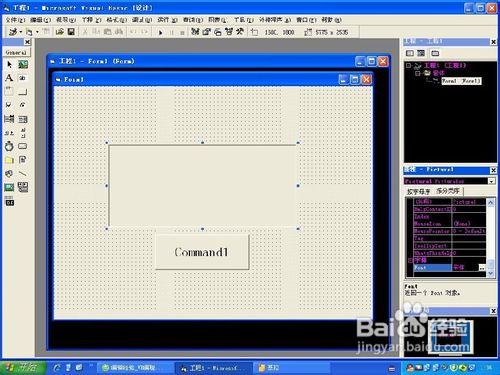
Task: Select the PictureBox tool in toolbox
Action: (x=23, y=64)
